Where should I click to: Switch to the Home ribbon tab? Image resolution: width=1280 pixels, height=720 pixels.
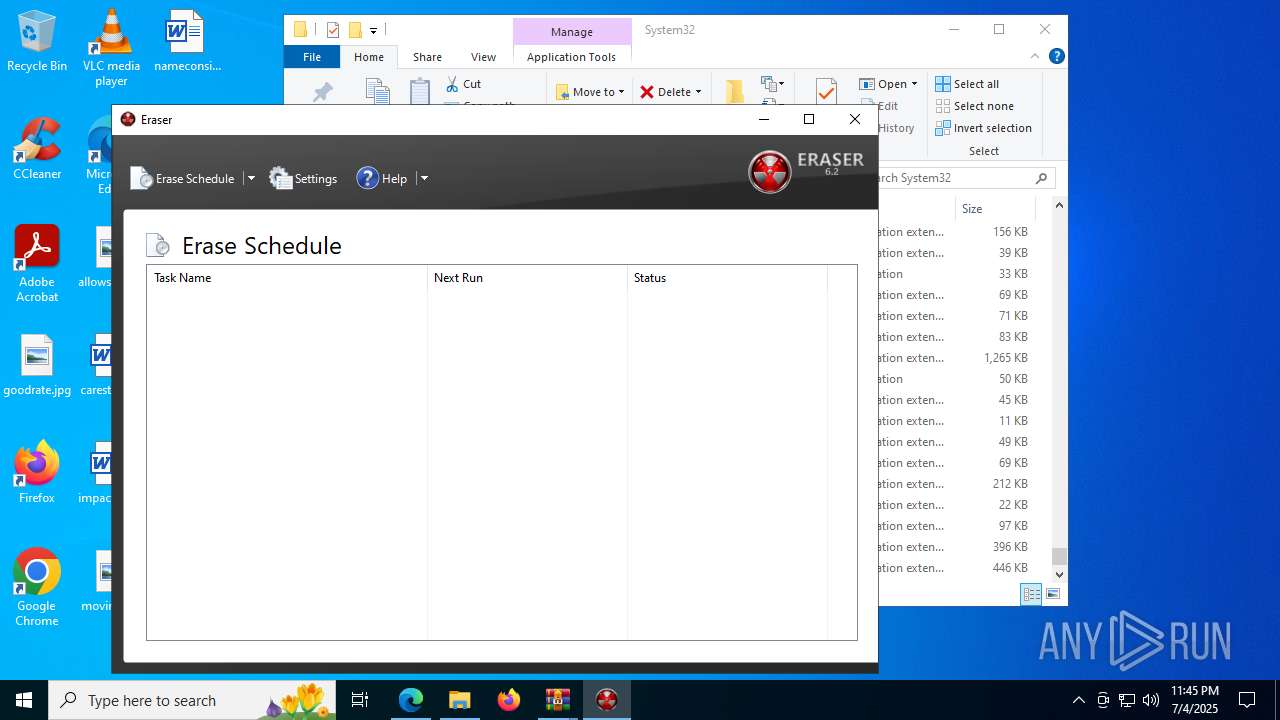(x=369, y=57)
